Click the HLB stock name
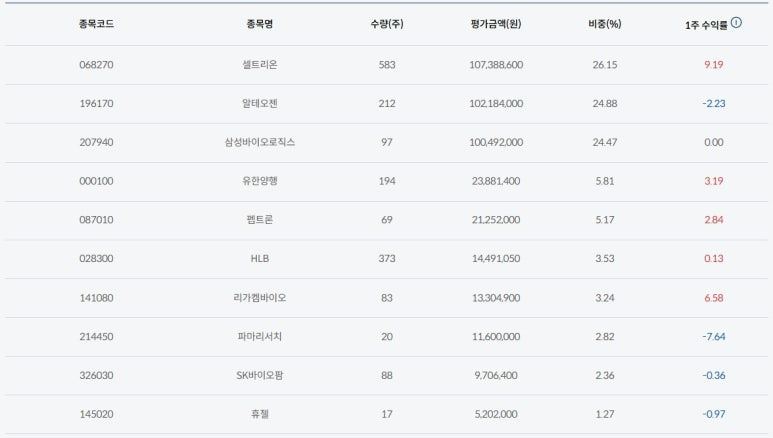 pos(260,258)
